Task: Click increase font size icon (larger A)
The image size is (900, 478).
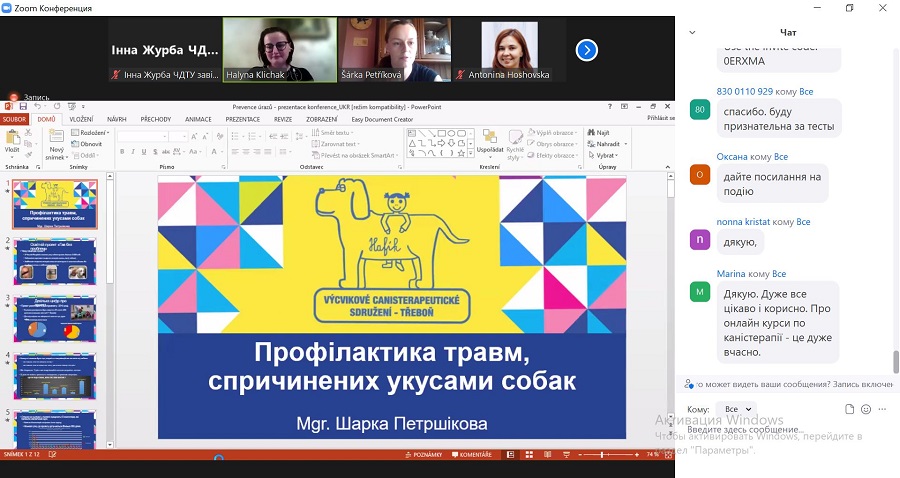Action: (194, 137)
